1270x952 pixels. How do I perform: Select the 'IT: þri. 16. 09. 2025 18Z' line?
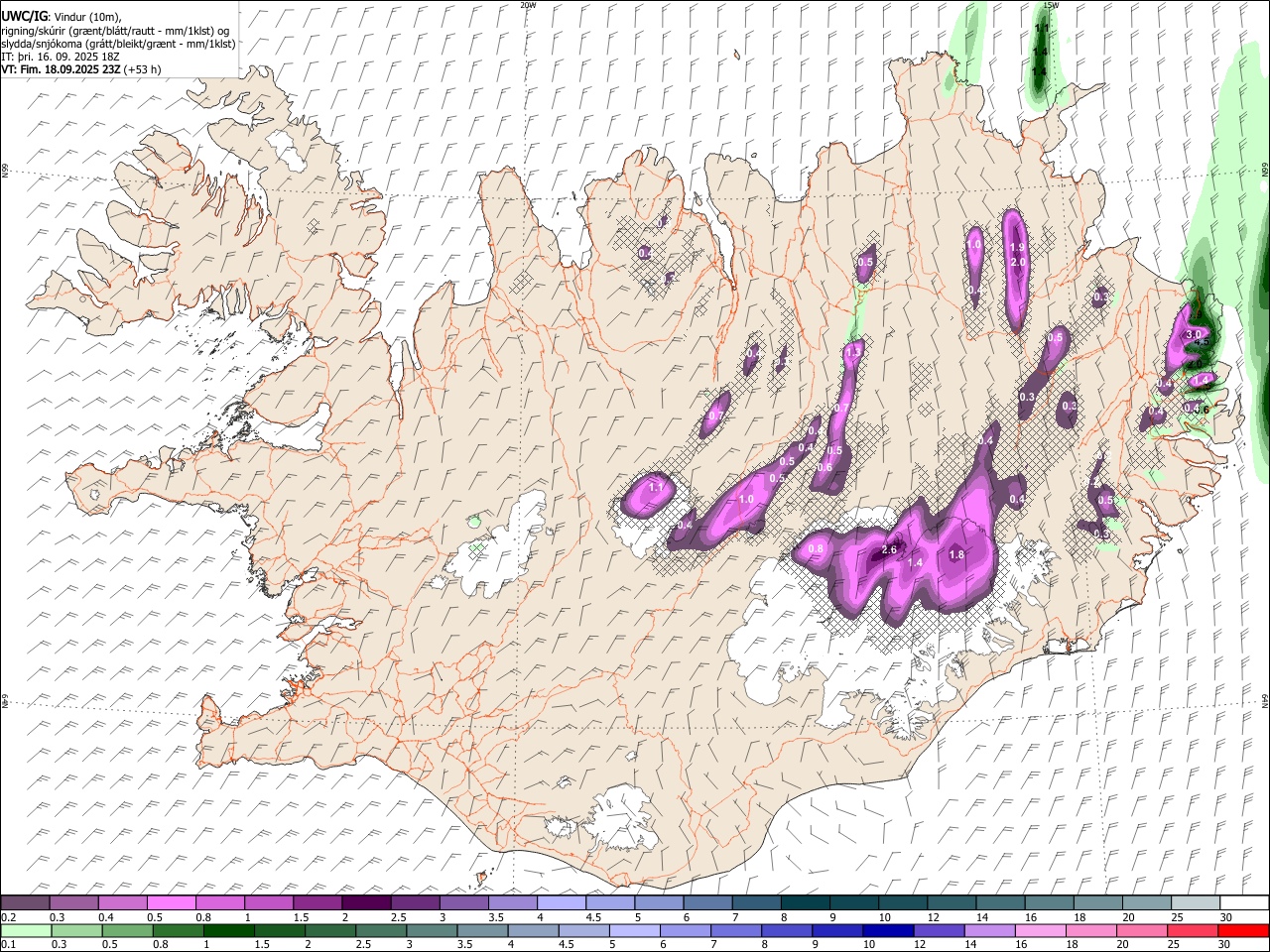[62, 57]
